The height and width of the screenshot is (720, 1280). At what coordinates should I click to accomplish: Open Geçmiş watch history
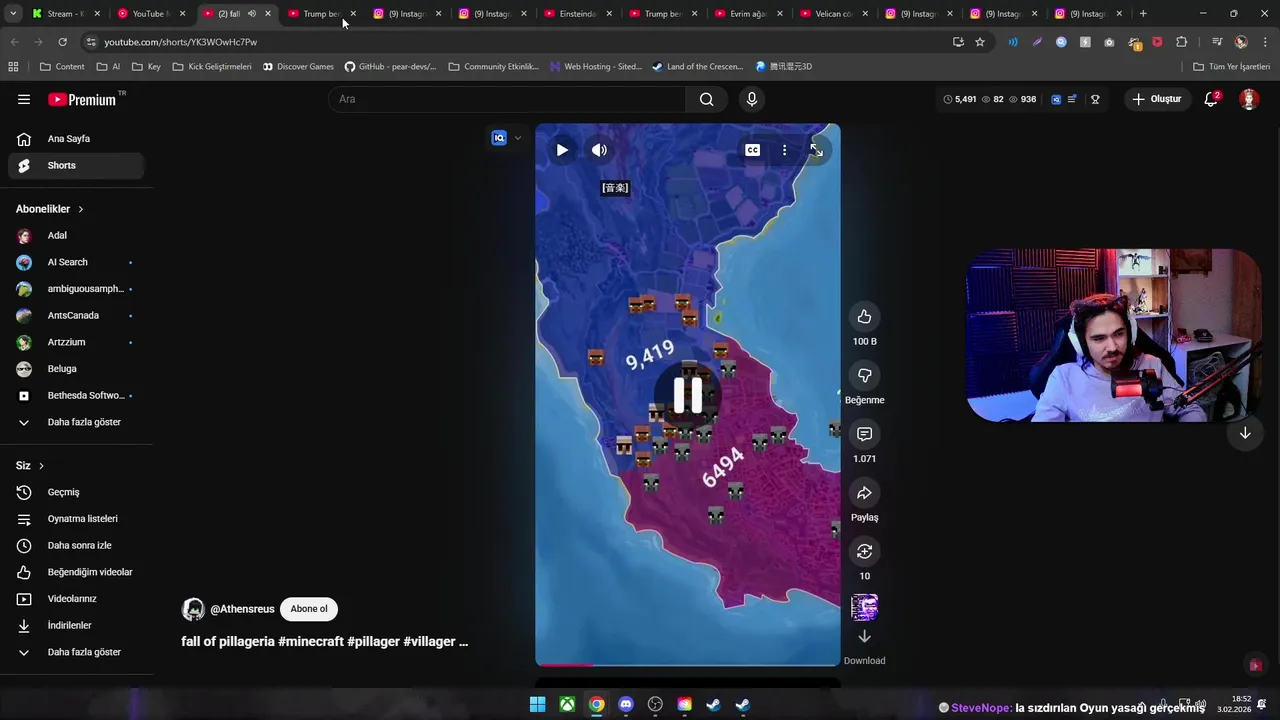(76, 492)
